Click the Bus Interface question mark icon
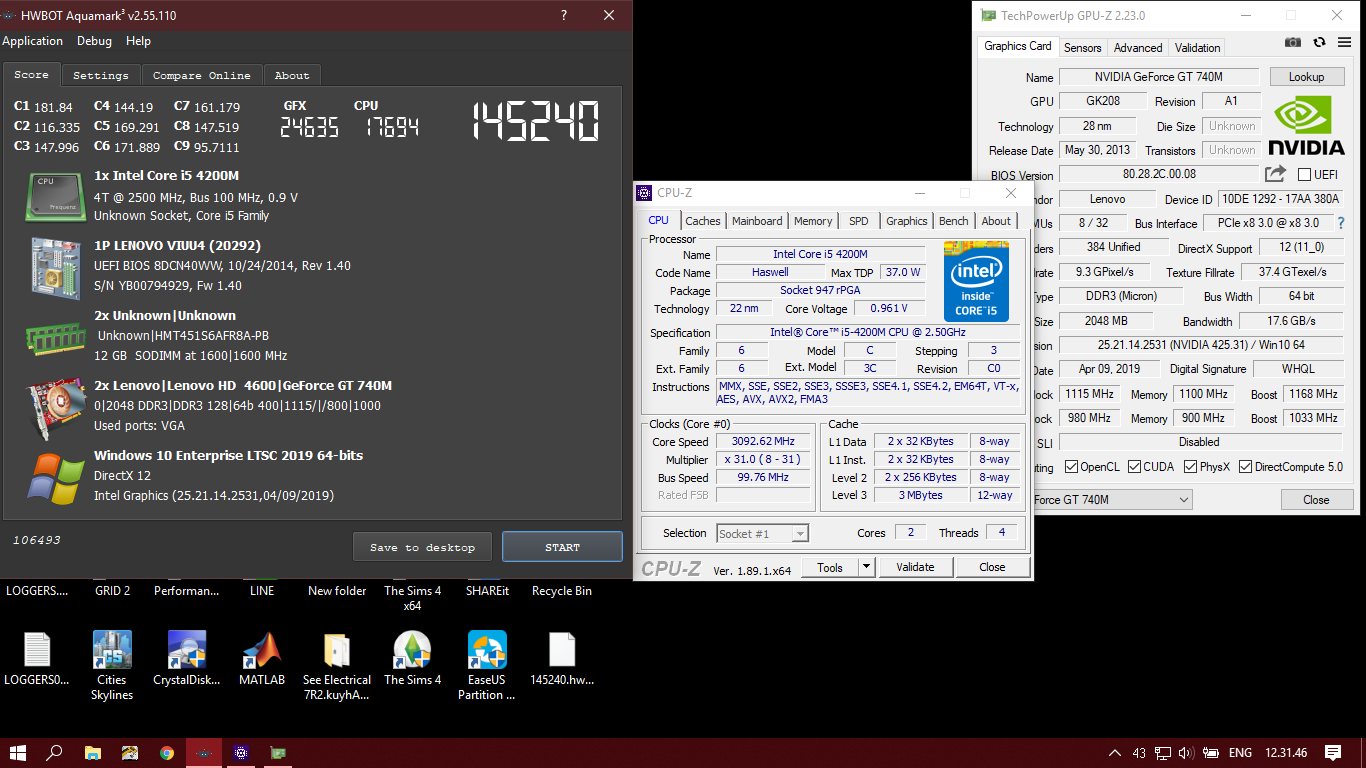 click(x=1341, y=223)
